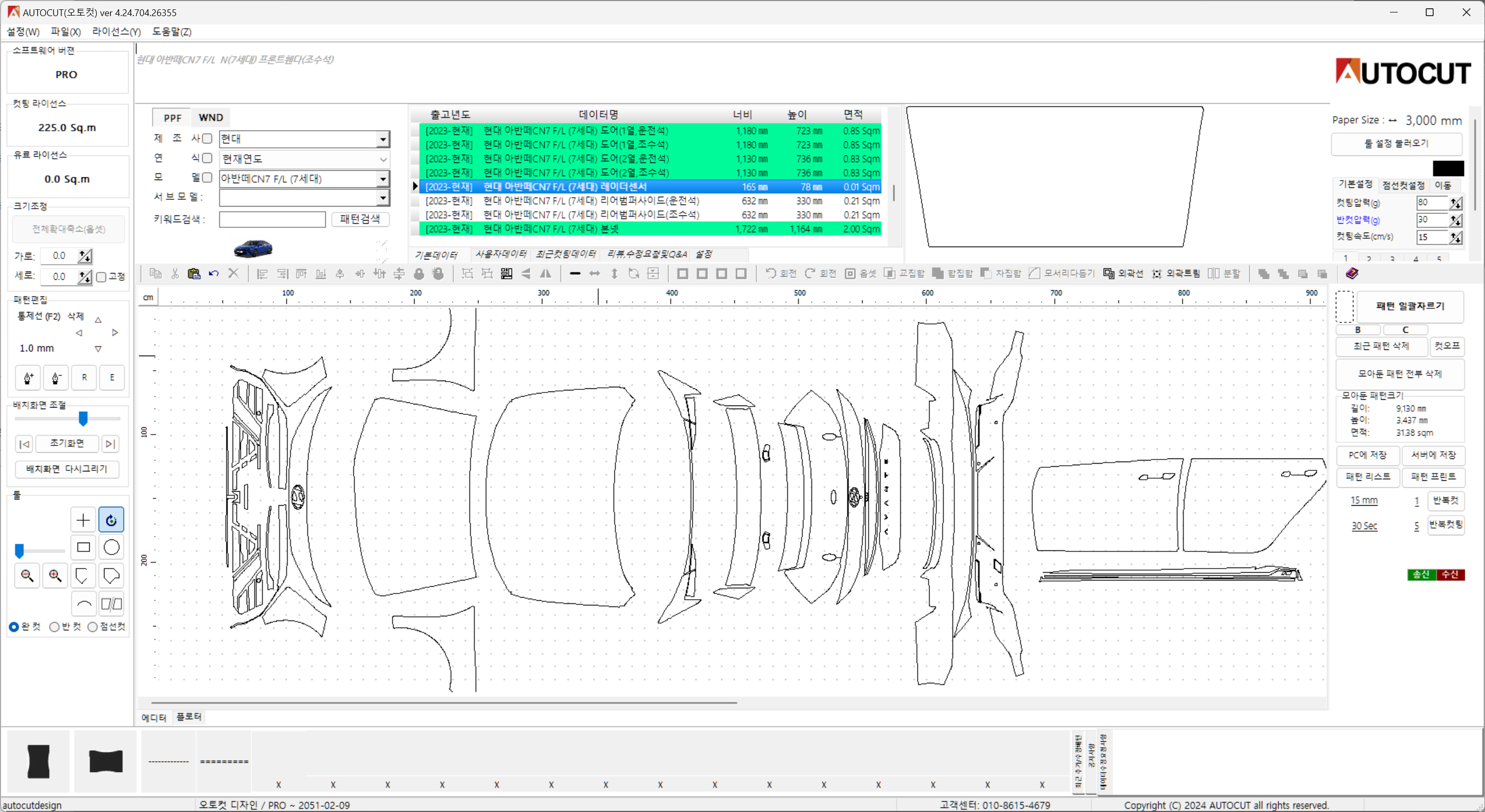Screen dimensions: 1485x812
Task: Select the rotate tool in 툴 panel
Action: point(111,520)
